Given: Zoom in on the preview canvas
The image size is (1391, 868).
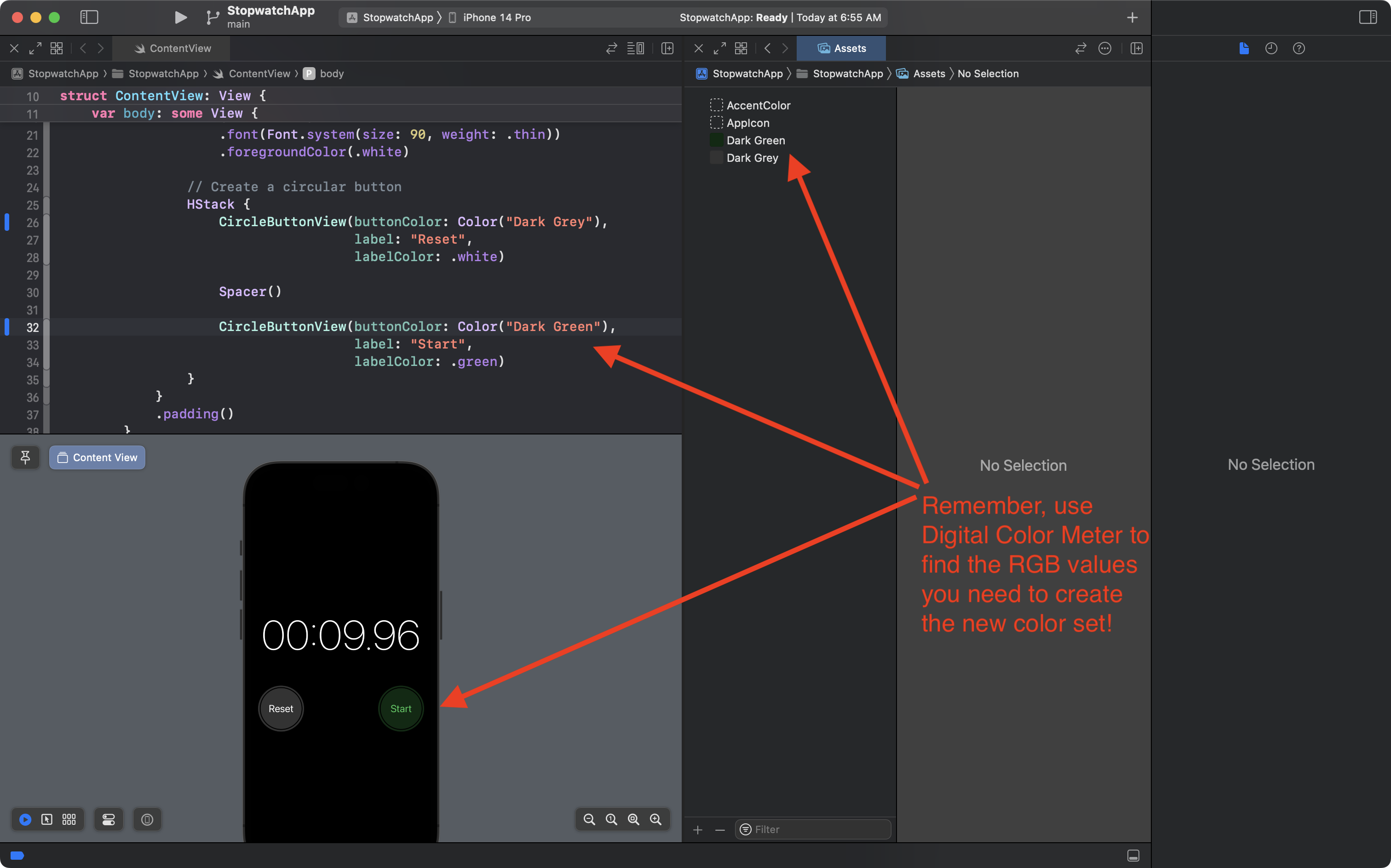Looking at the screenshot, I should click(x=655, y=819).
